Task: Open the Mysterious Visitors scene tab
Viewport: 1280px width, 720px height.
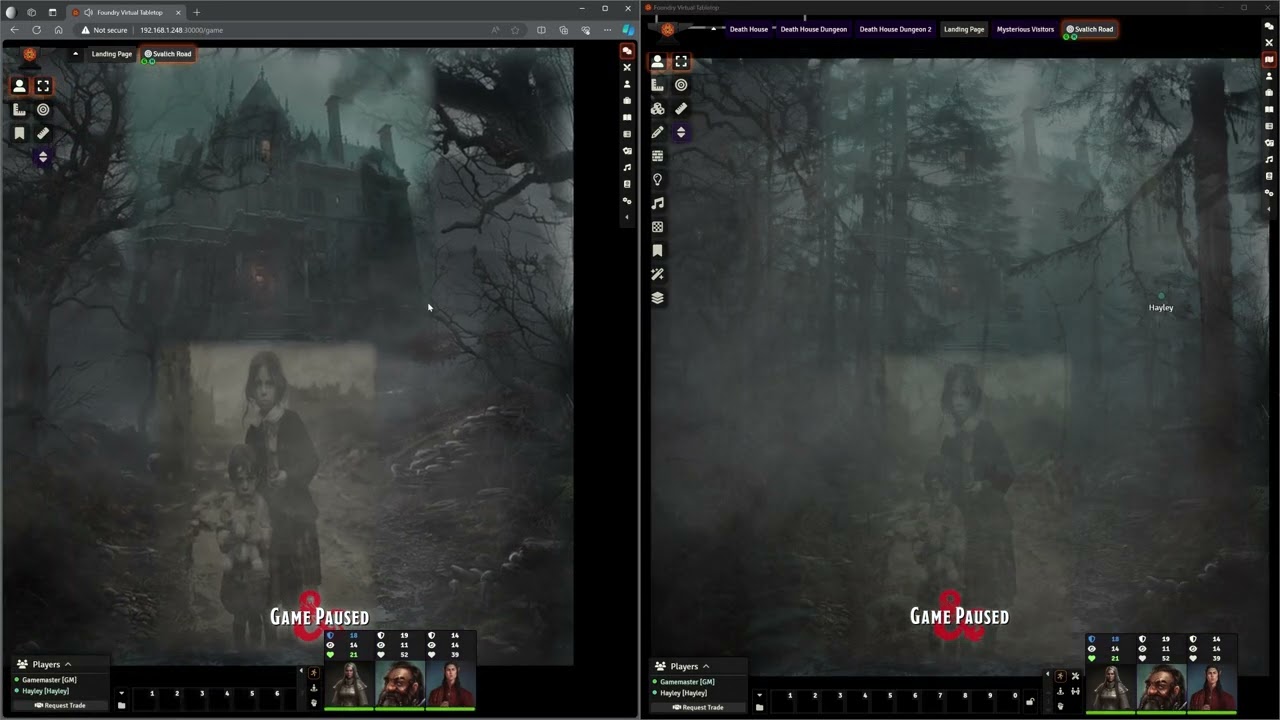Action: click(1025, 29)
